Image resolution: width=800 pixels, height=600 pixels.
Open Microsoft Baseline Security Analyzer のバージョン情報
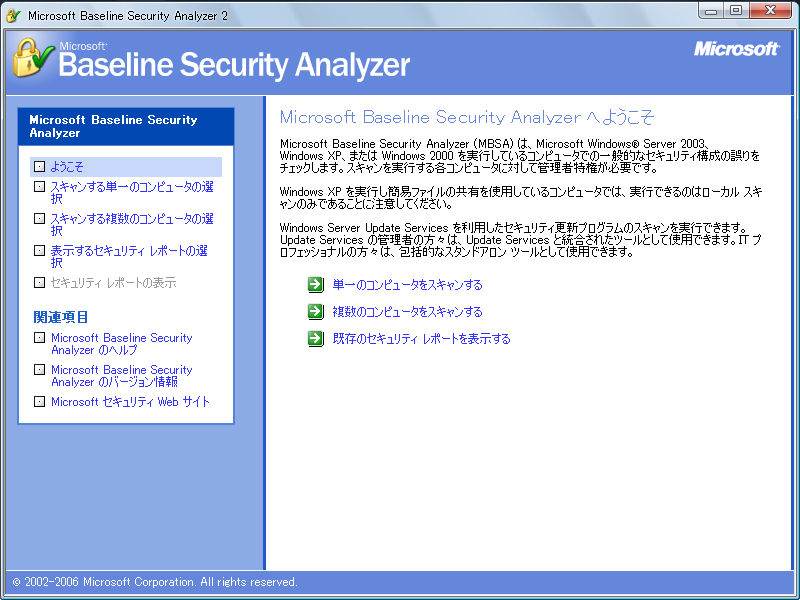point(121,376)
